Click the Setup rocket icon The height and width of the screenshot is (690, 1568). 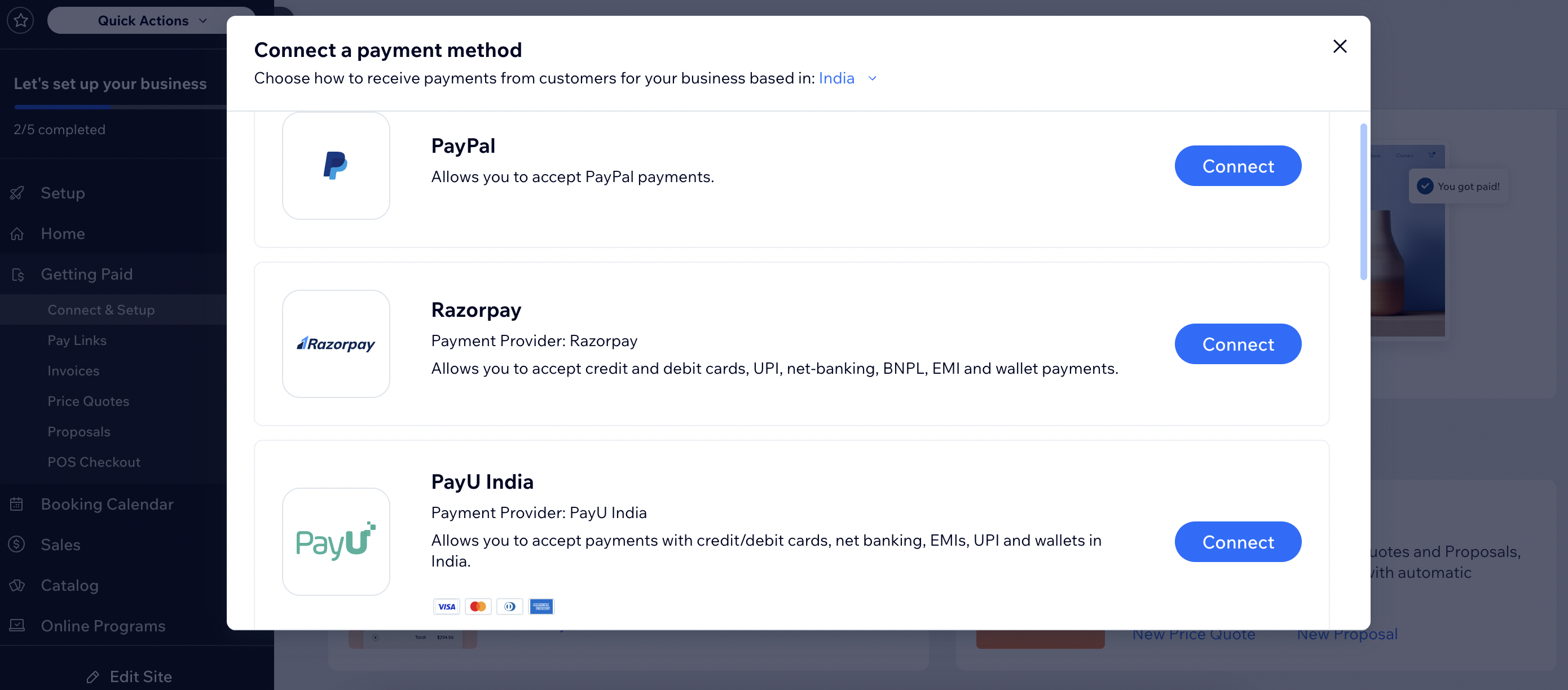[17, 193]
